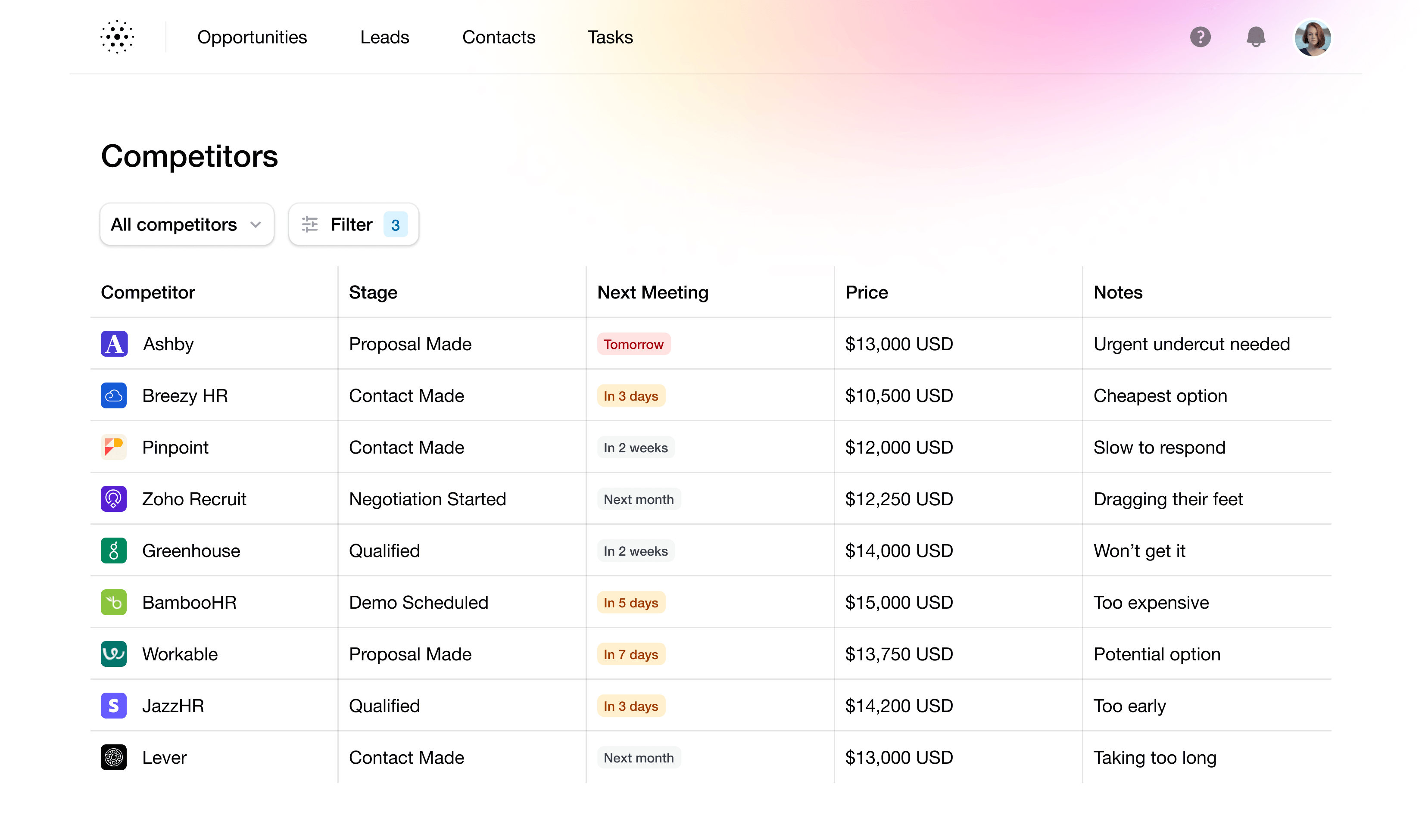The image size is (1422, 840).
Task: Open help via the question mark icon
Action: tap(1200, 37)
